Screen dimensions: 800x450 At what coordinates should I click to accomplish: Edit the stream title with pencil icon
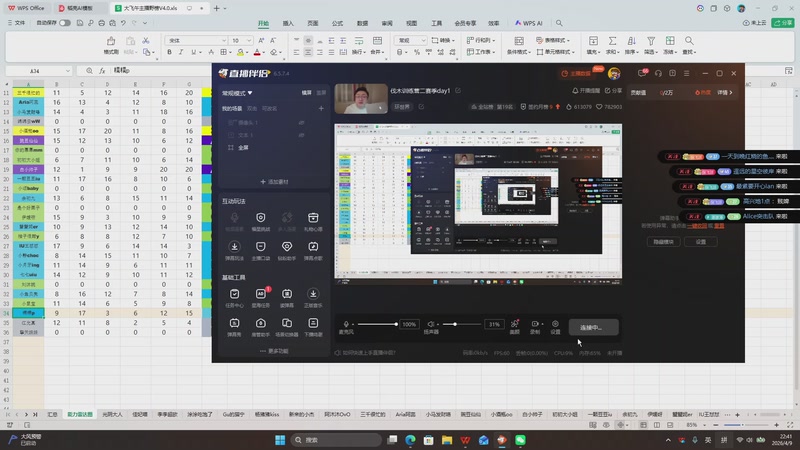458,90
